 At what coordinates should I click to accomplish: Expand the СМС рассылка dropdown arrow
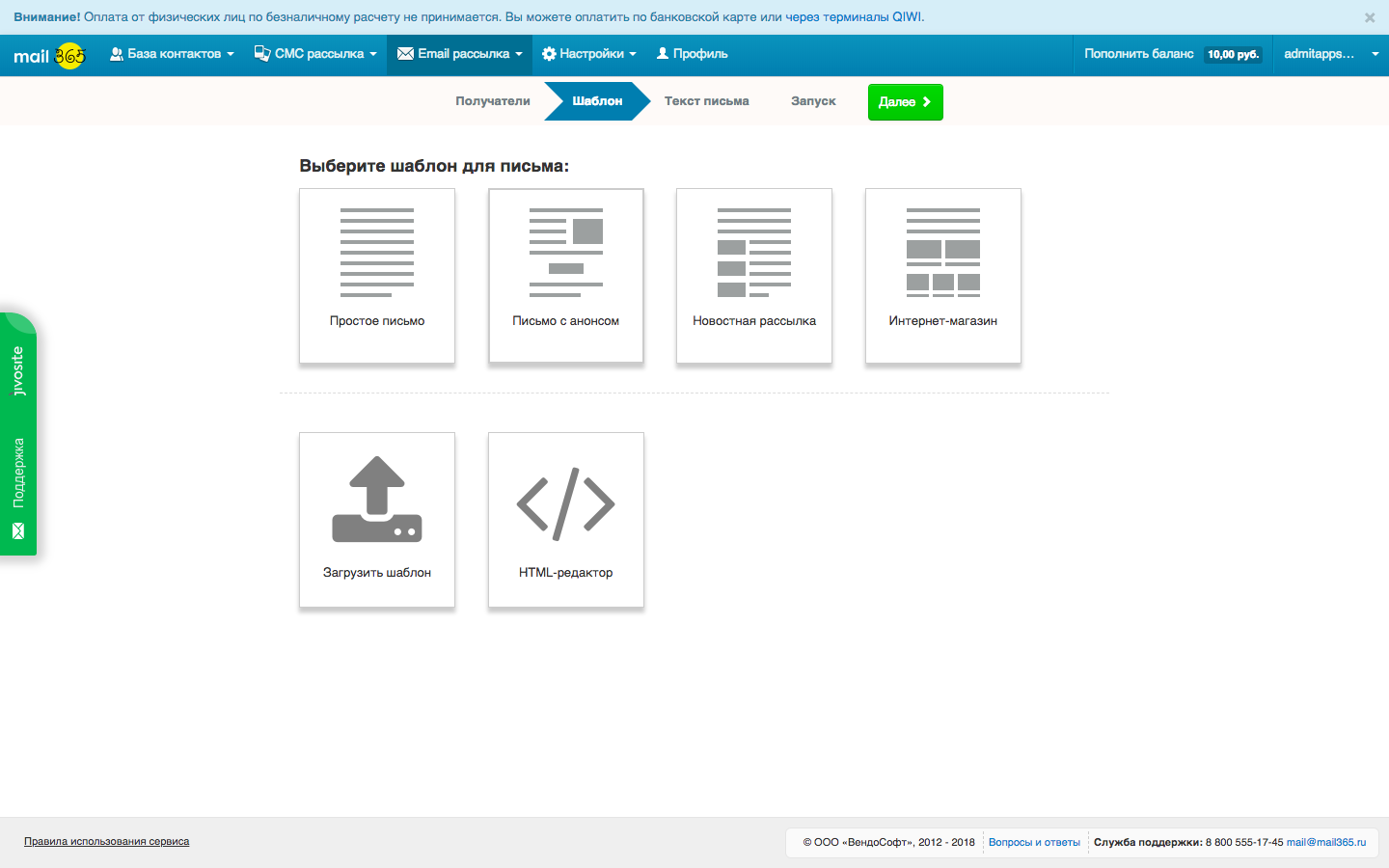373,55
